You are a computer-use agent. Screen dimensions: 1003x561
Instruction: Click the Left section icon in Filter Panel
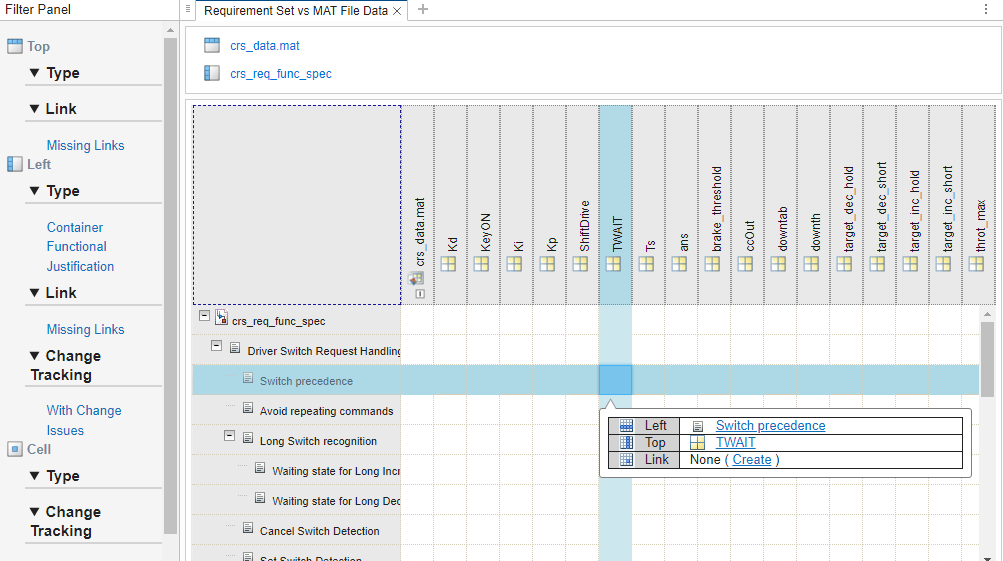[15, 164]
